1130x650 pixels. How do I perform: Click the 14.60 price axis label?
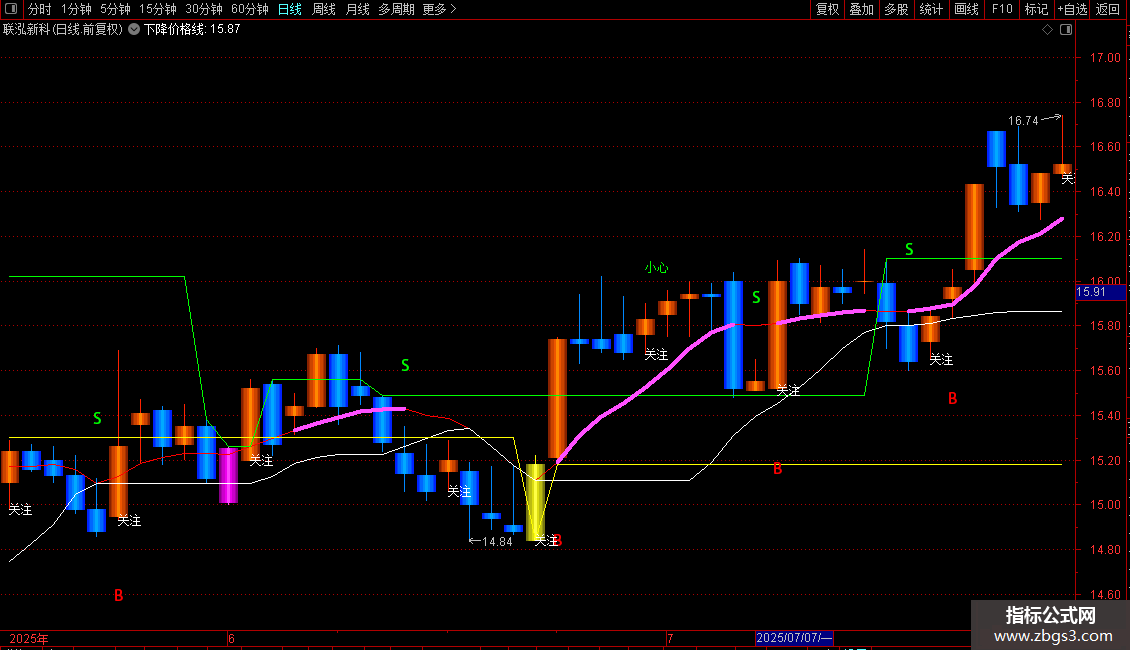[1105, 595]
